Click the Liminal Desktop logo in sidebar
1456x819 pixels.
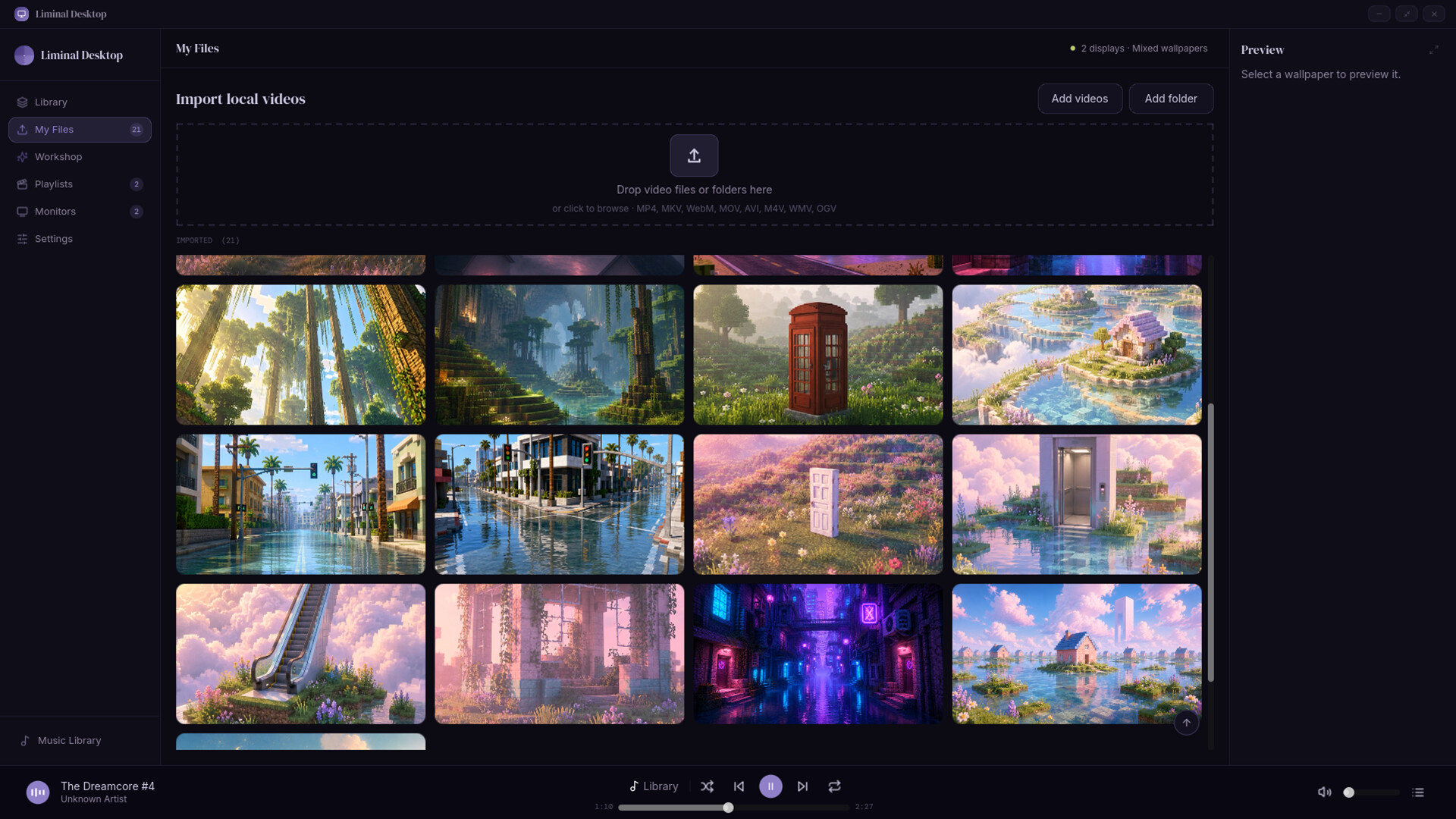pyautogui.click(x=24, y=55)
